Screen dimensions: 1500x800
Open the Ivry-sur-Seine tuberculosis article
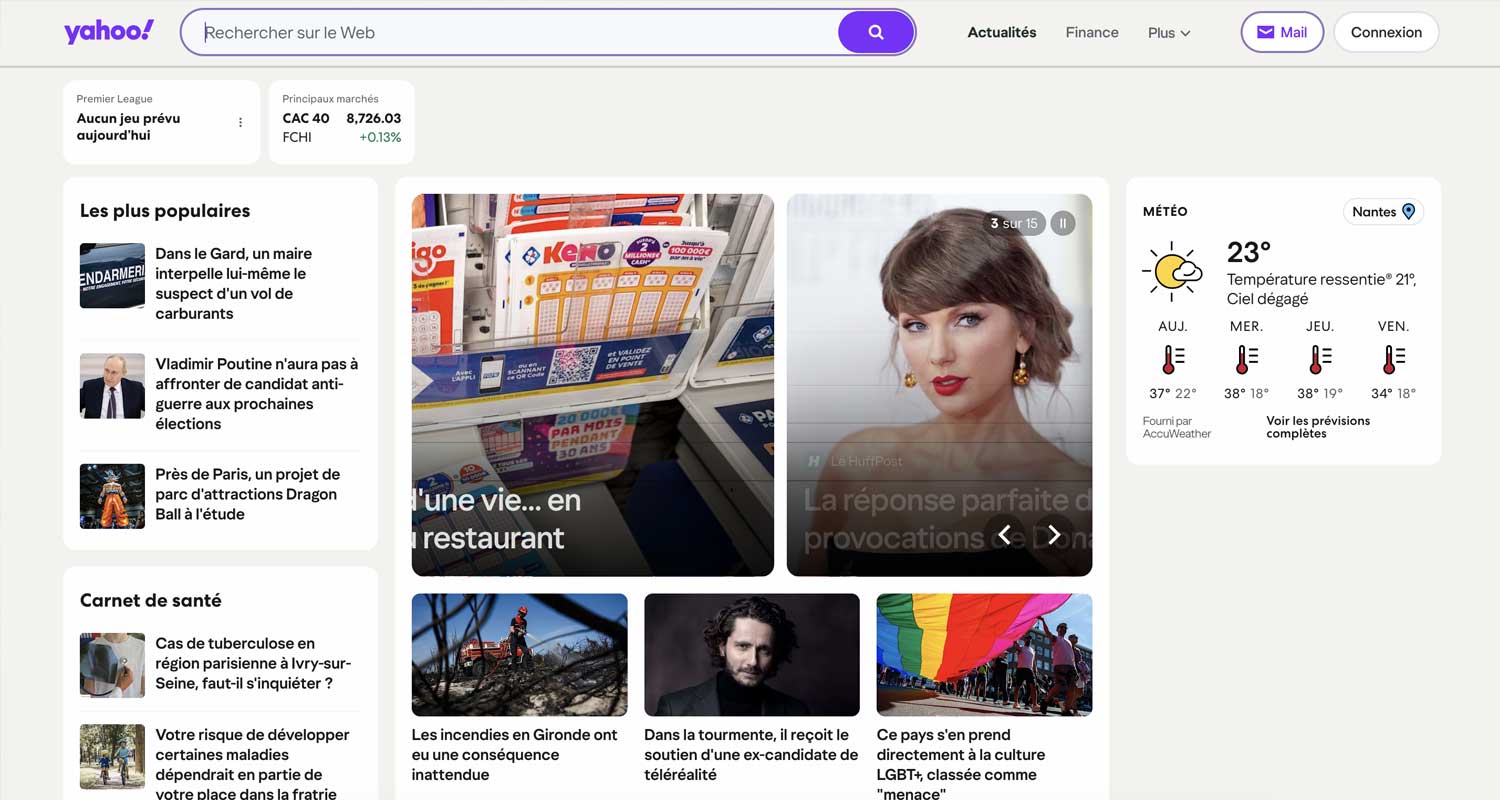(x=253, y=663)
